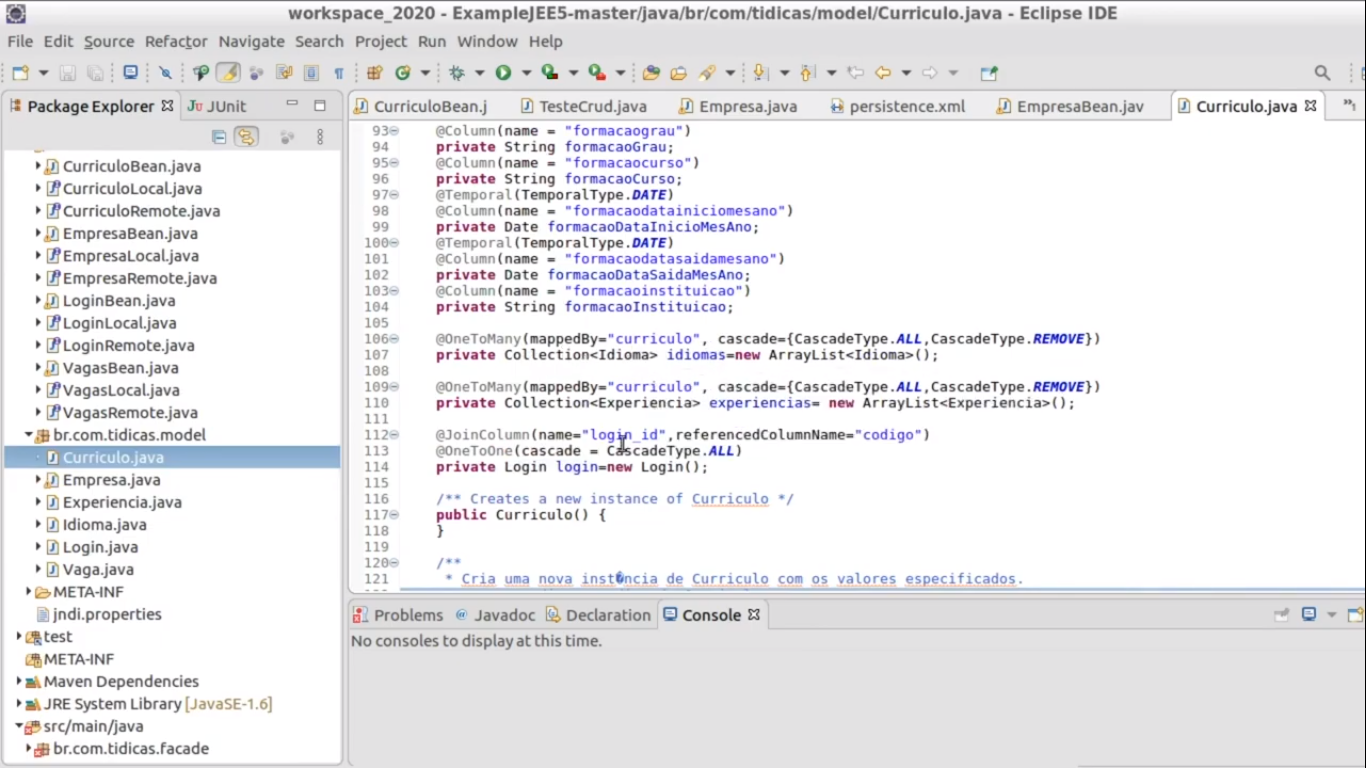Open the External Tools dropdown arrow
The width and height of the screenshot is (1366, 768).
(x=620, y=73)
